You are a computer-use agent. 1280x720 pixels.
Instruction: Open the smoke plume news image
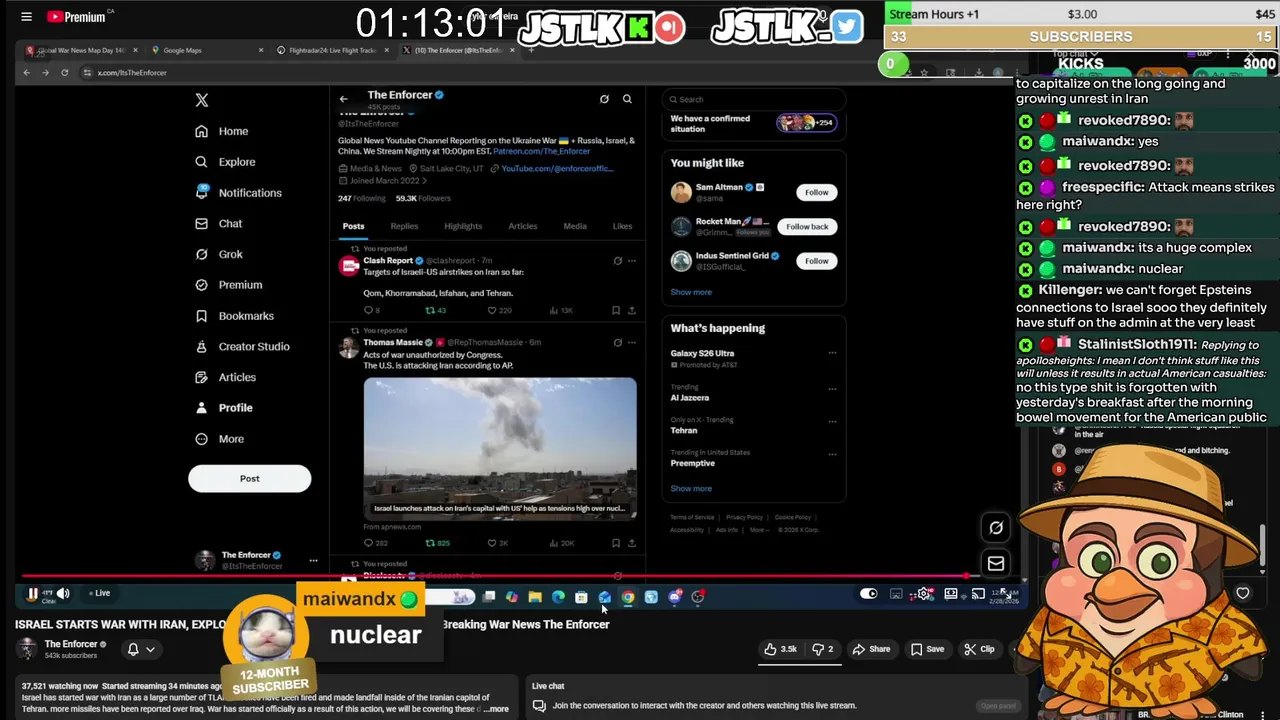pos(500,448)
